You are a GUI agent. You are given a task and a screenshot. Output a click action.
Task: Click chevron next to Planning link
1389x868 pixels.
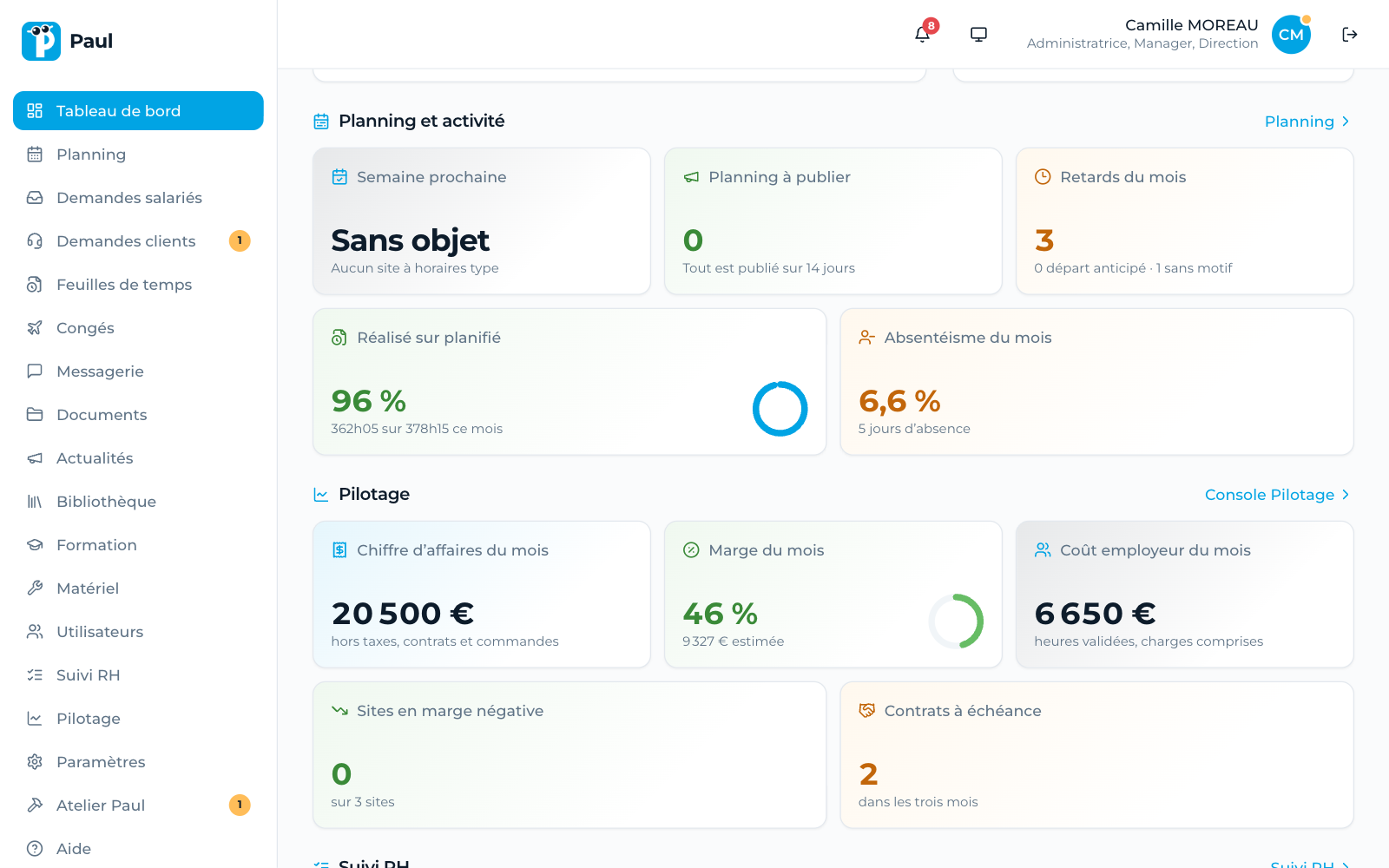click(1346, 122)
